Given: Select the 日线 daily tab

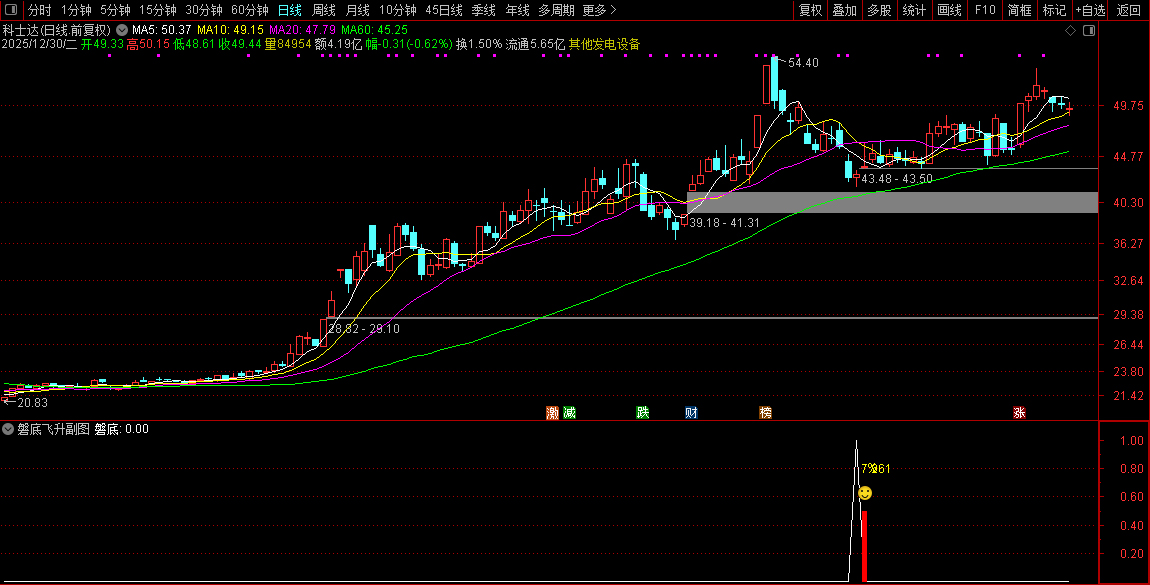Looking at the screenshot, I should (x=290, y=10).
